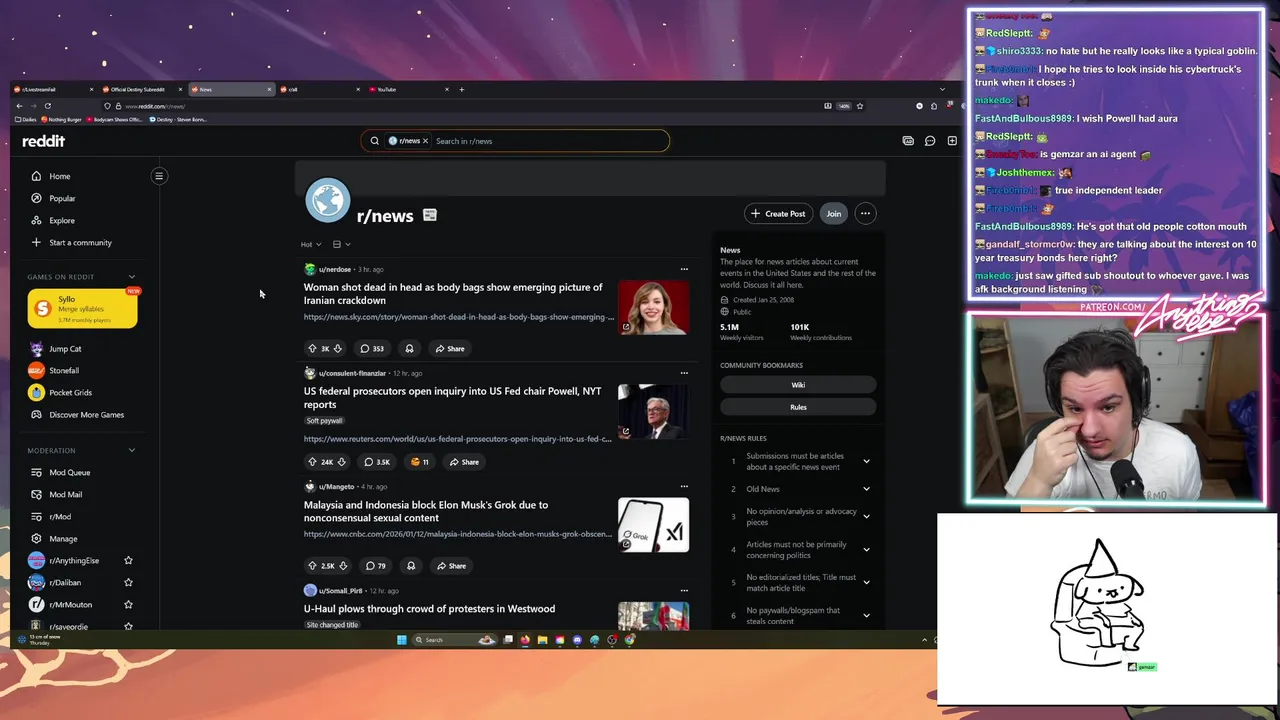
Task: Open the Rules community bookmark
Action: click(798, 407)
